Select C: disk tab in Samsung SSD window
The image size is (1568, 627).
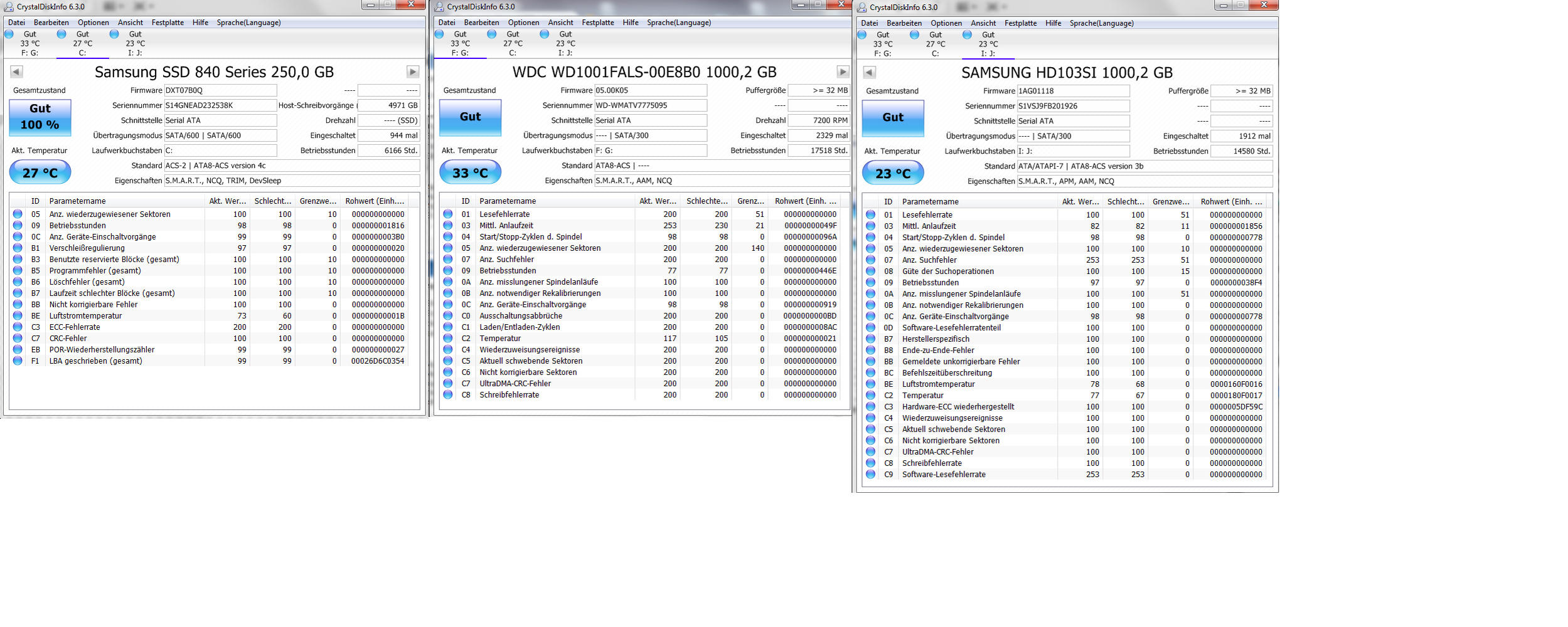82,43
